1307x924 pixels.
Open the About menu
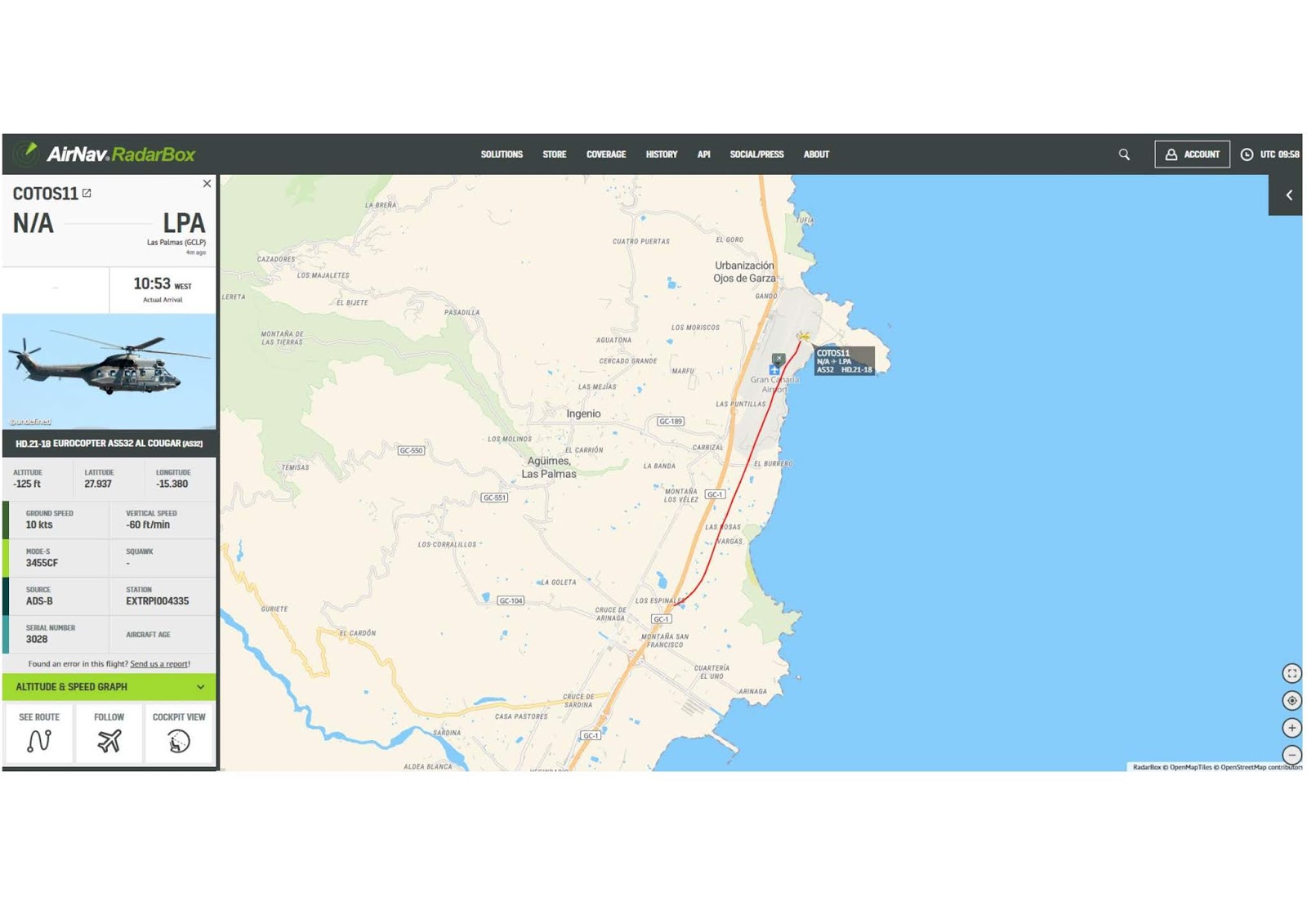816,154
